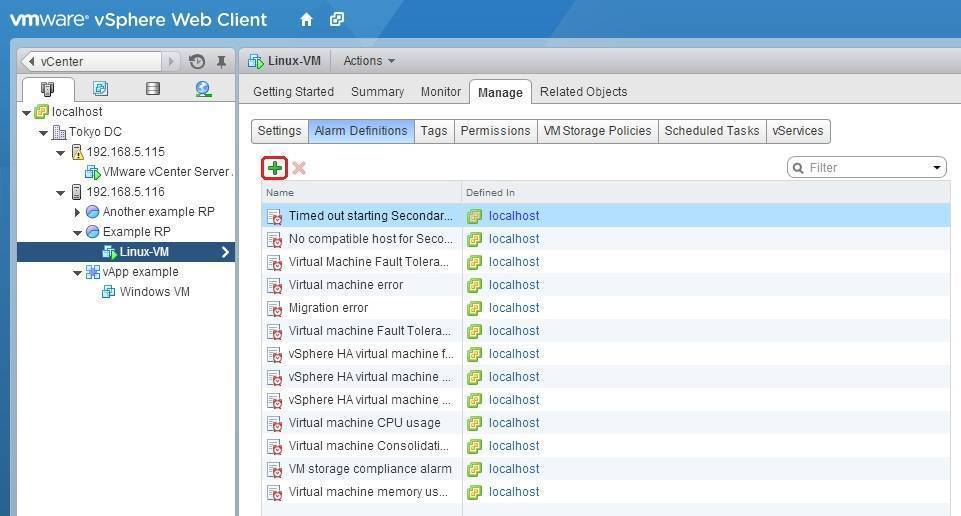Screen dimensions: 961x516
Task: Click the alarm icon beside VM storage compliance alarm
Action: (x=275, y=469)
